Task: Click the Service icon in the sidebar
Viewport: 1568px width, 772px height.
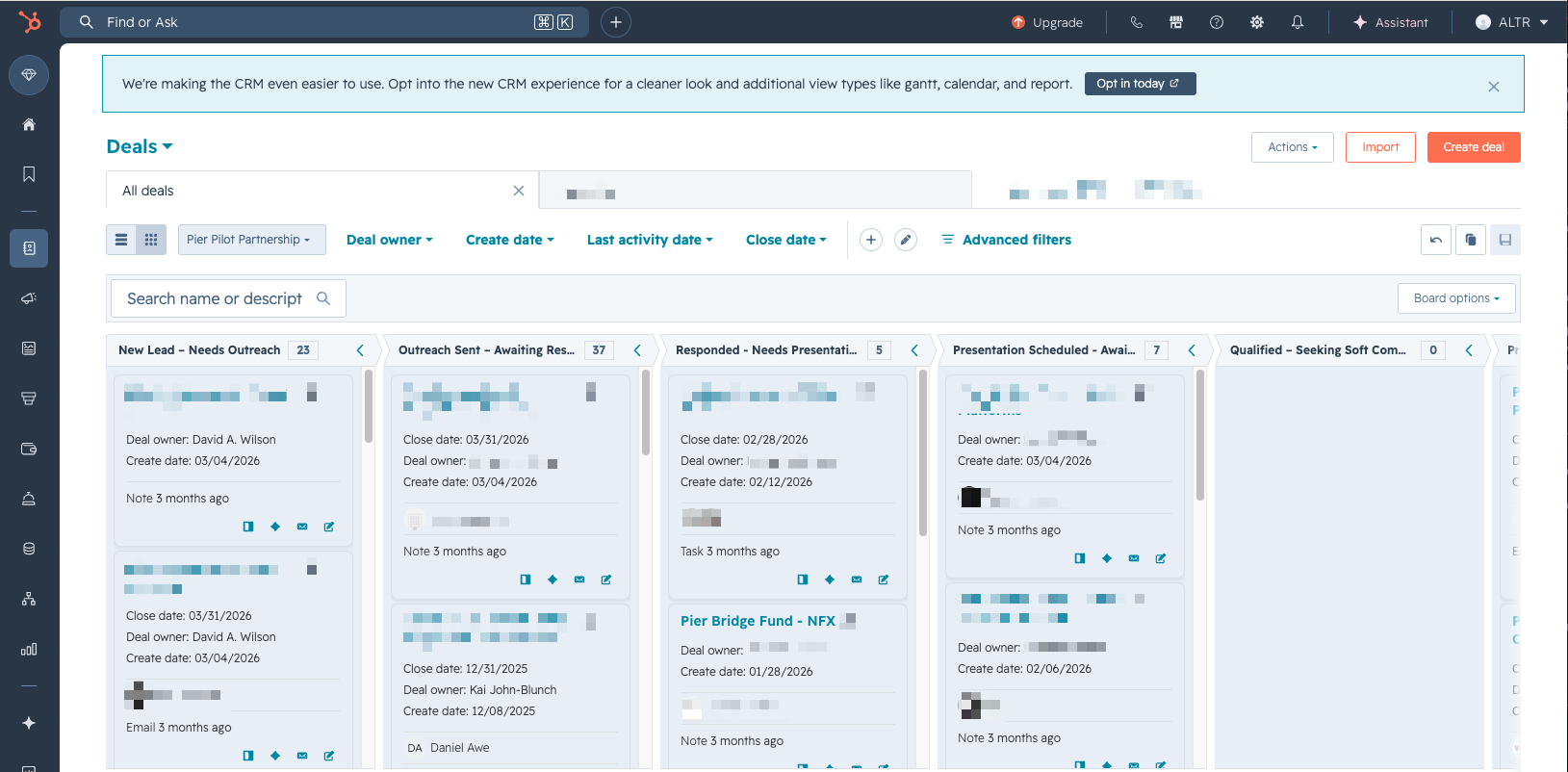Action: 29,499
